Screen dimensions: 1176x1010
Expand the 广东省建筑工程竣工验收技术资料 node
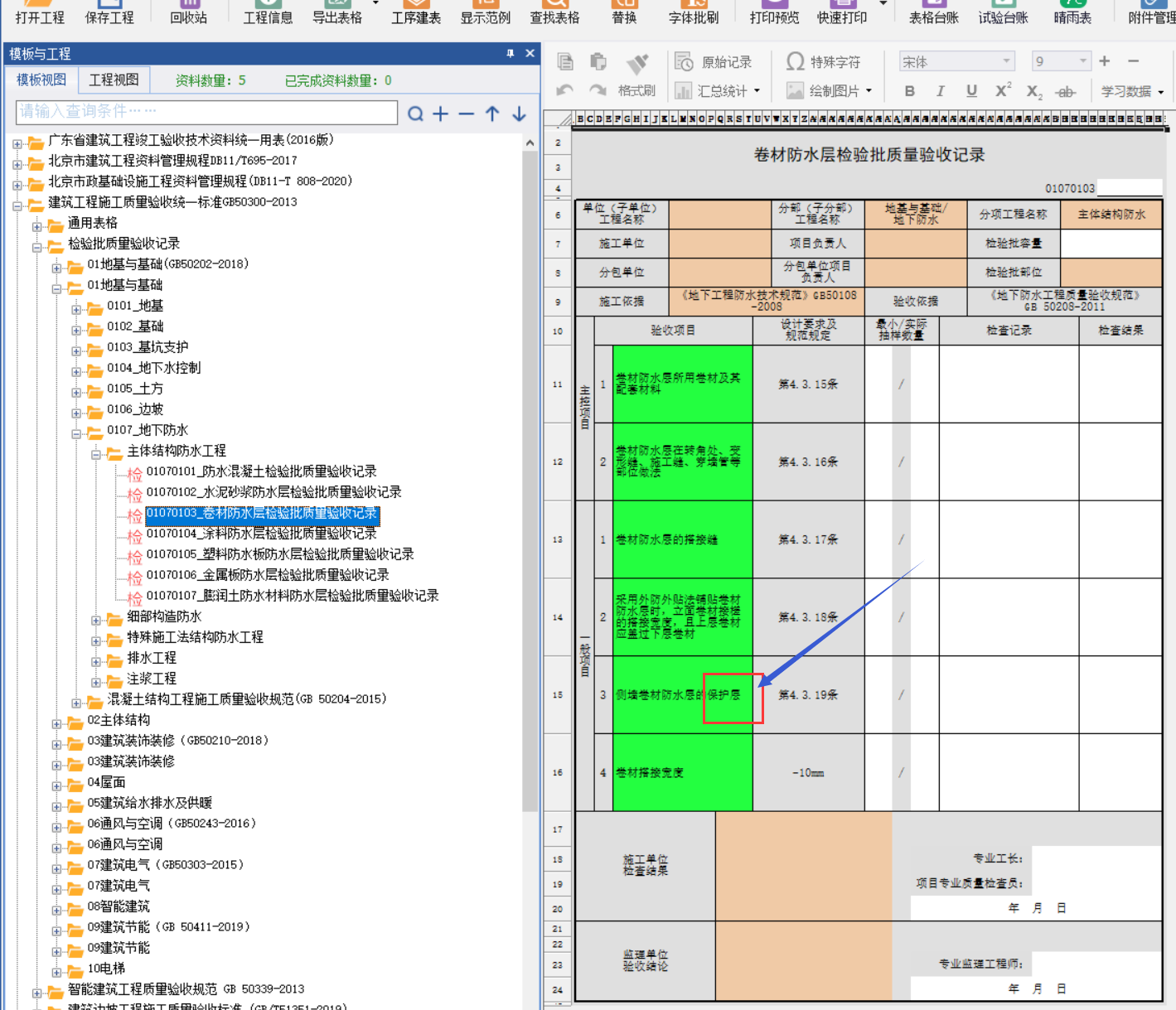(17, 144)
